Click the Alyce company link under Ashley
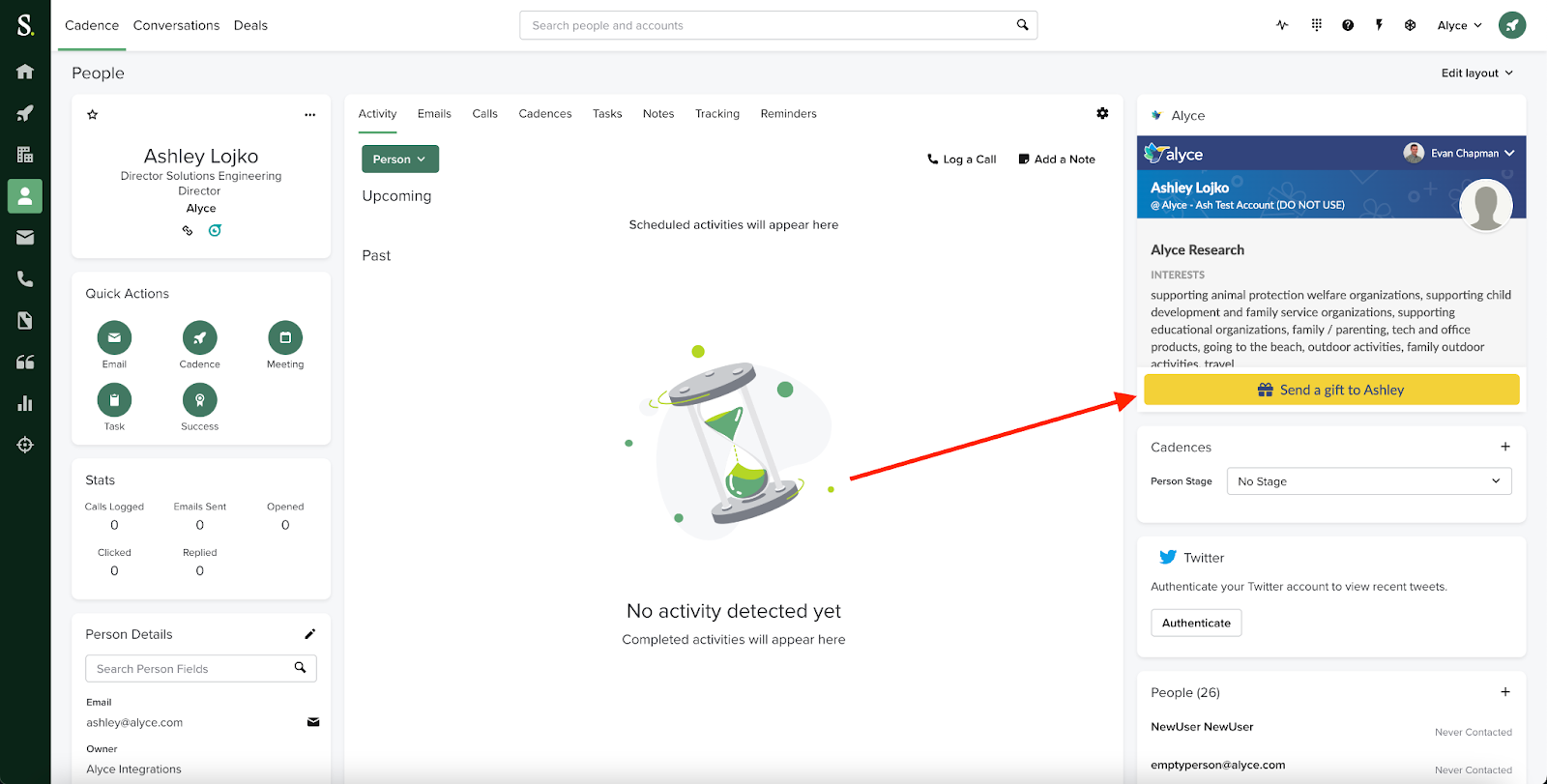 coord(201,208)
